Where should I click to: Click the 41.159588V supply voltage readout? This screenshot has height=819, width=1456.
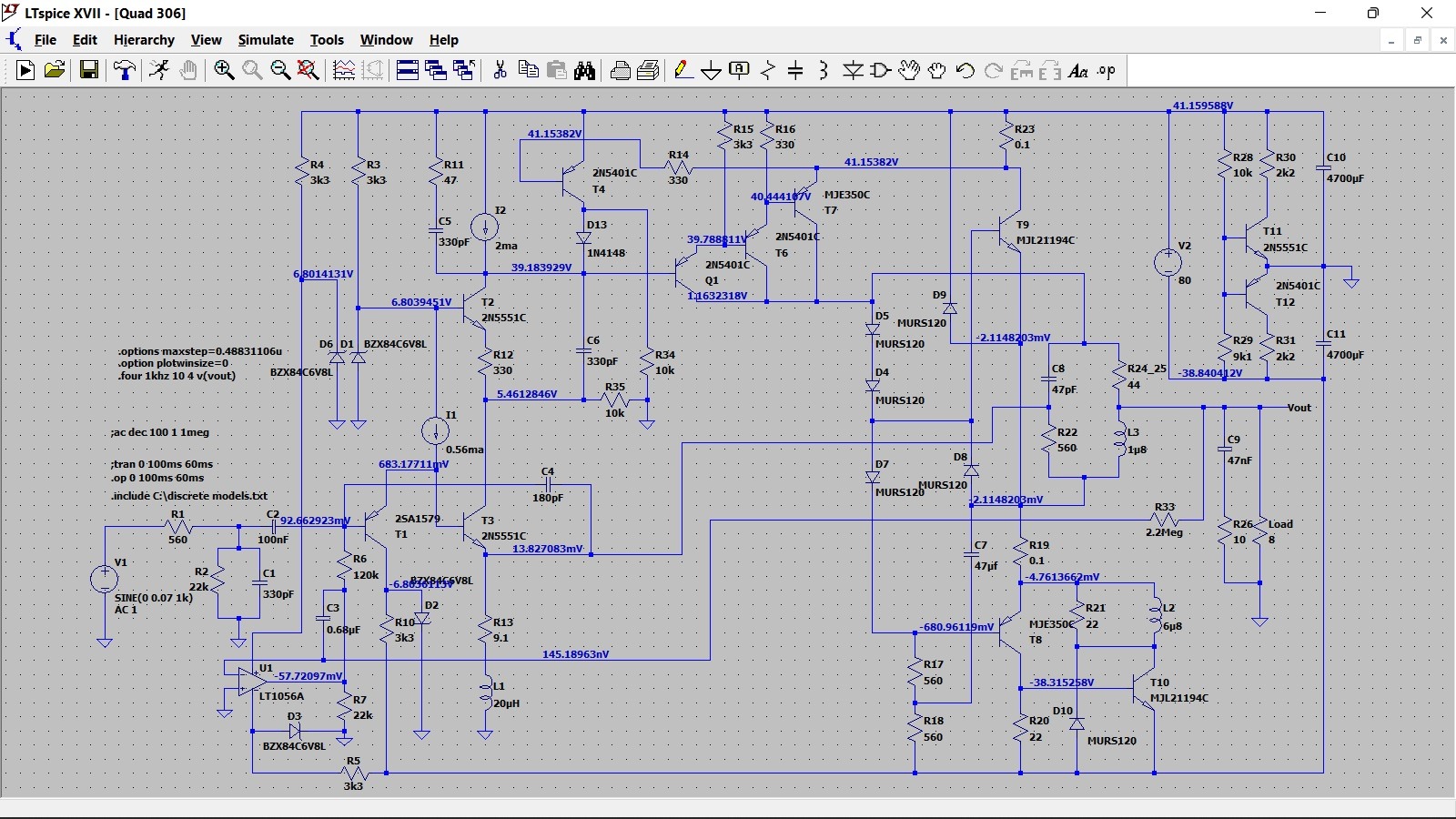click(x=1203, y=106)
